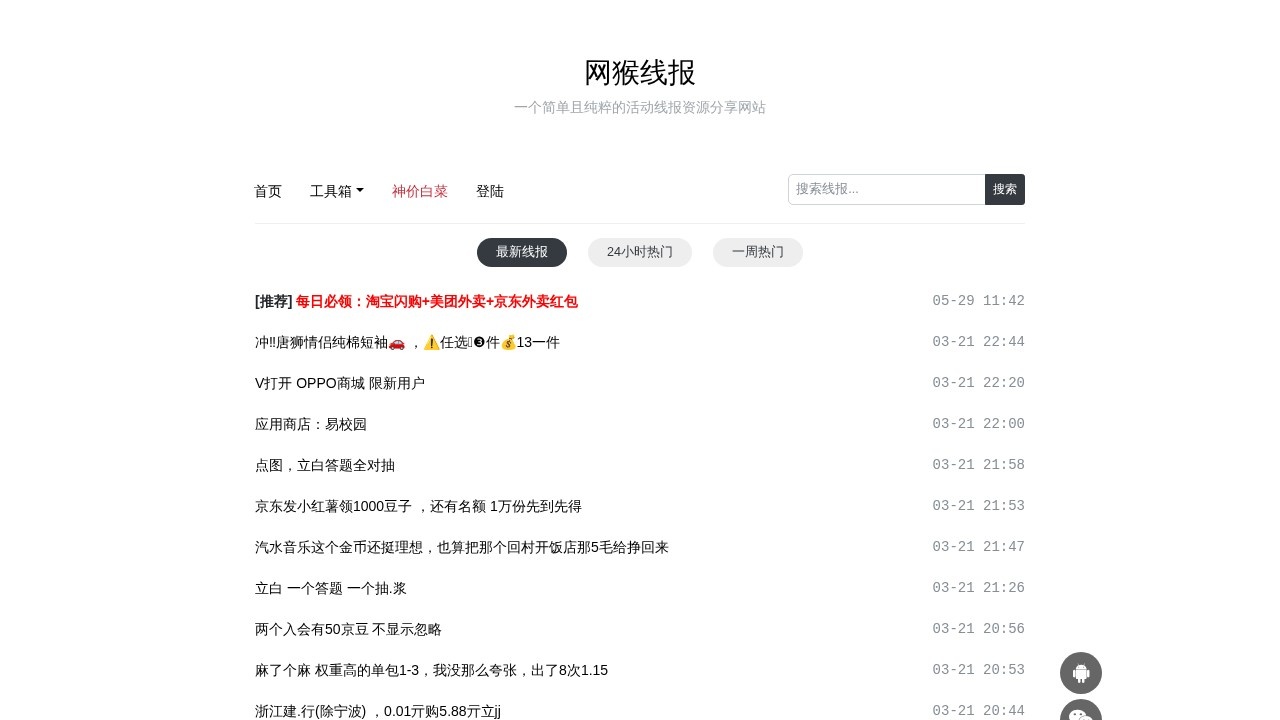Open the 汽水音乐金币 post

tap(461, 547)
